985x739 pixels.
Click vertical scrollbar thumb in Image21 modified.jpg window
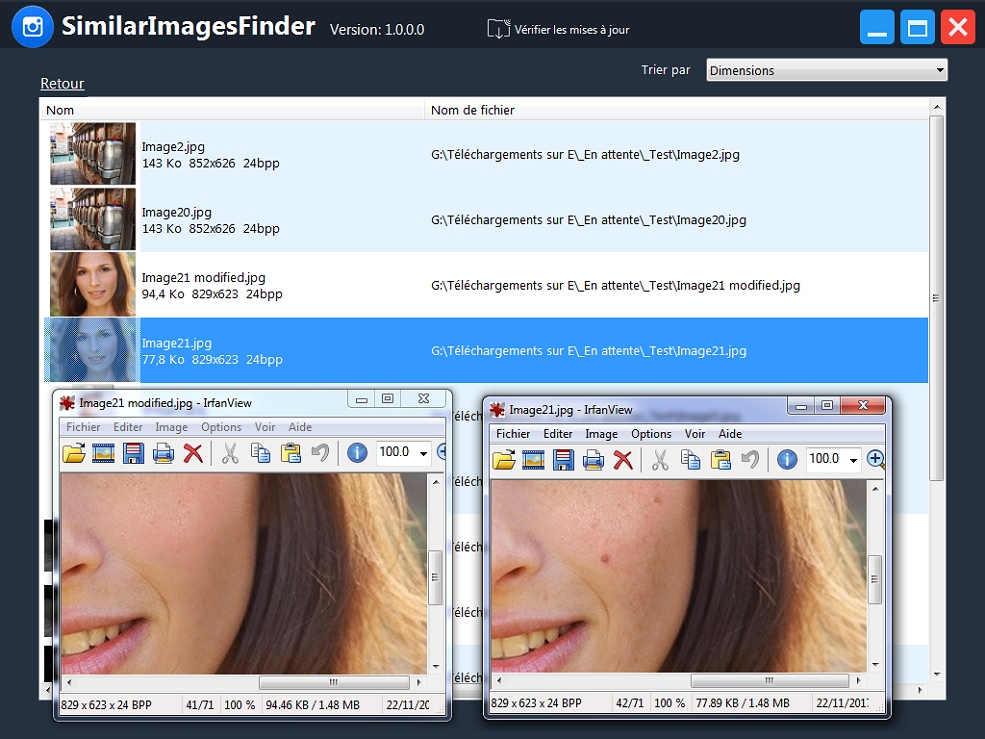435,577
